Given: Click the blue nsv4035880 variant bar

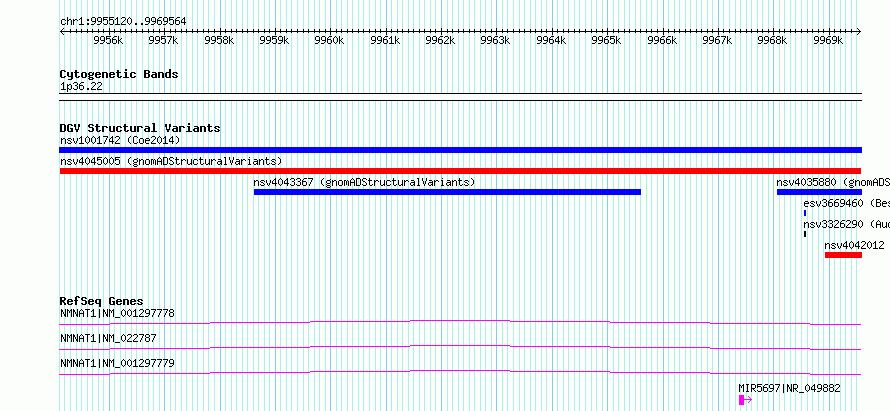Looking at the screenshot, I should click(x=819, y=192).
